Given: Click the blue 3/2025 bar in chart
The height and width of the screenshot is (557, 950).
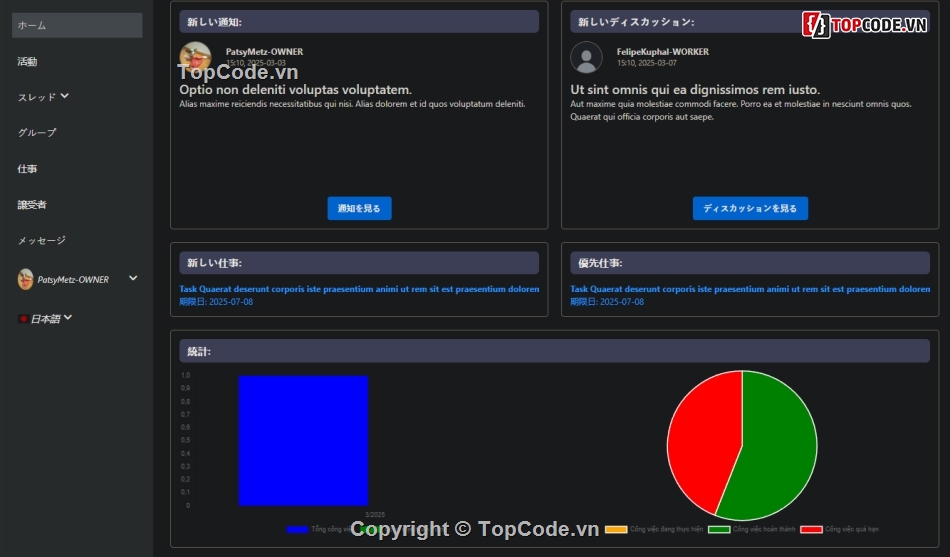Looking at the screenshot, I should pyautogui.click(x=303, y=441).
